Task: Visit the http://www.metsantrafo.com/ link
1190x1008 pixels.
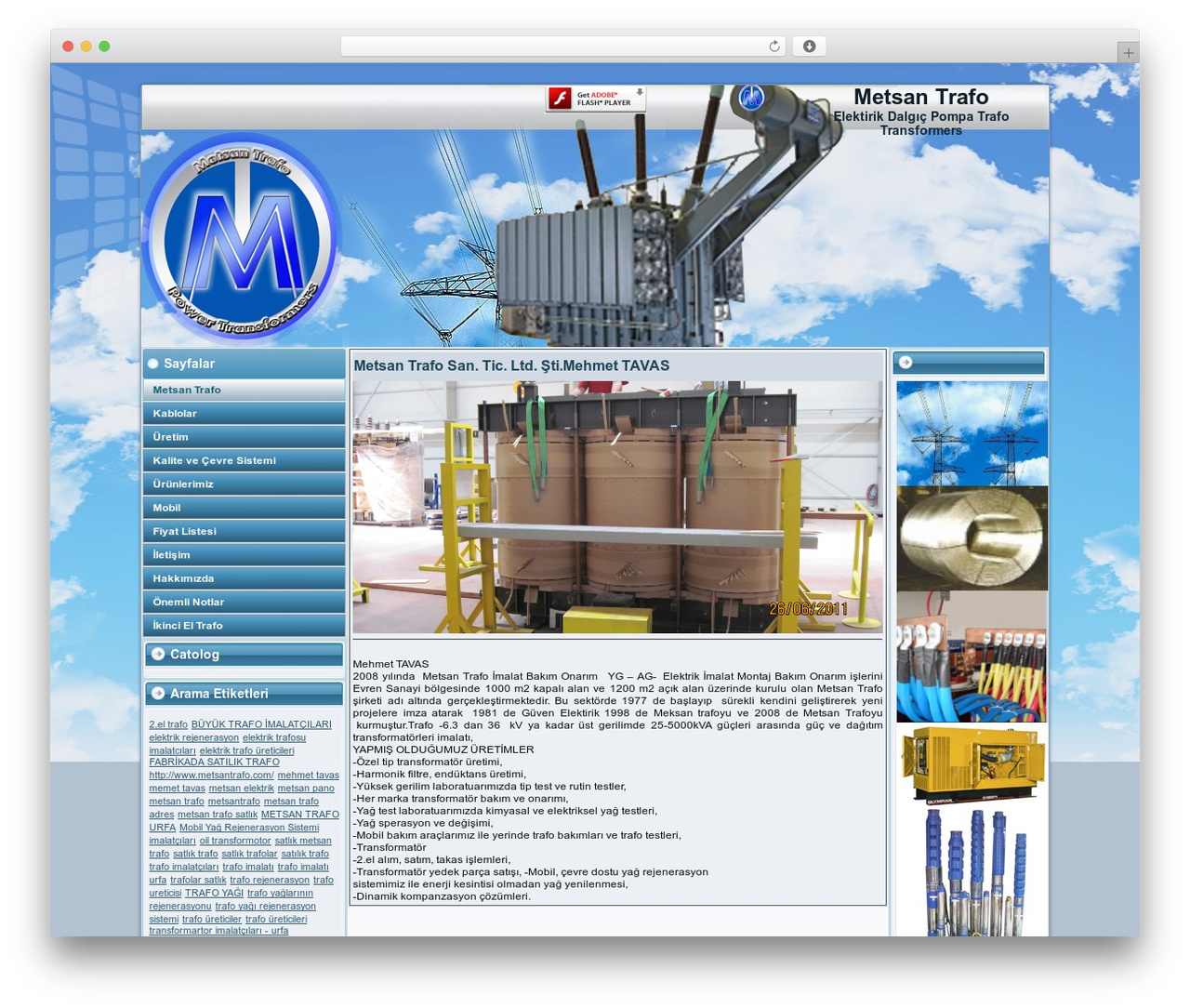Action: (x=211, y=775)
